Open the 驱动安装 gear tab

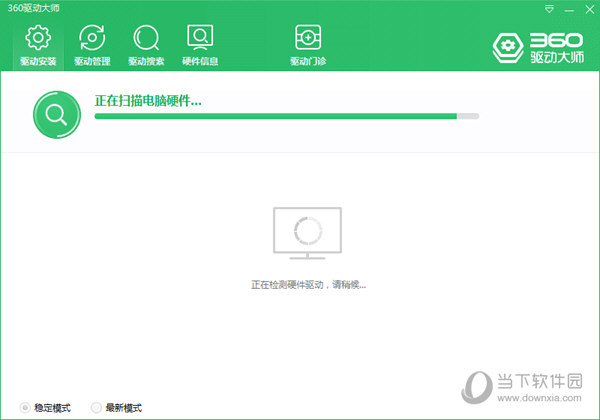click(x=38, y=45)
